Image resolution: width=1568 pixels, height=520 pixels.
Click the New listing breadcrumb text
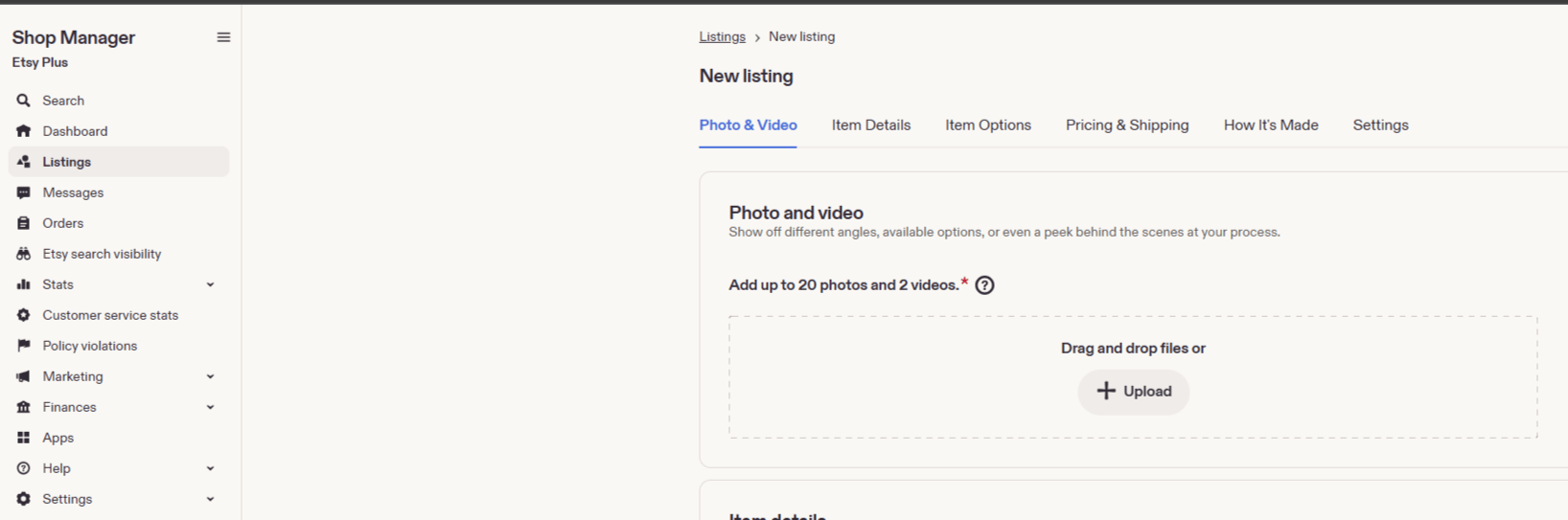801,36
